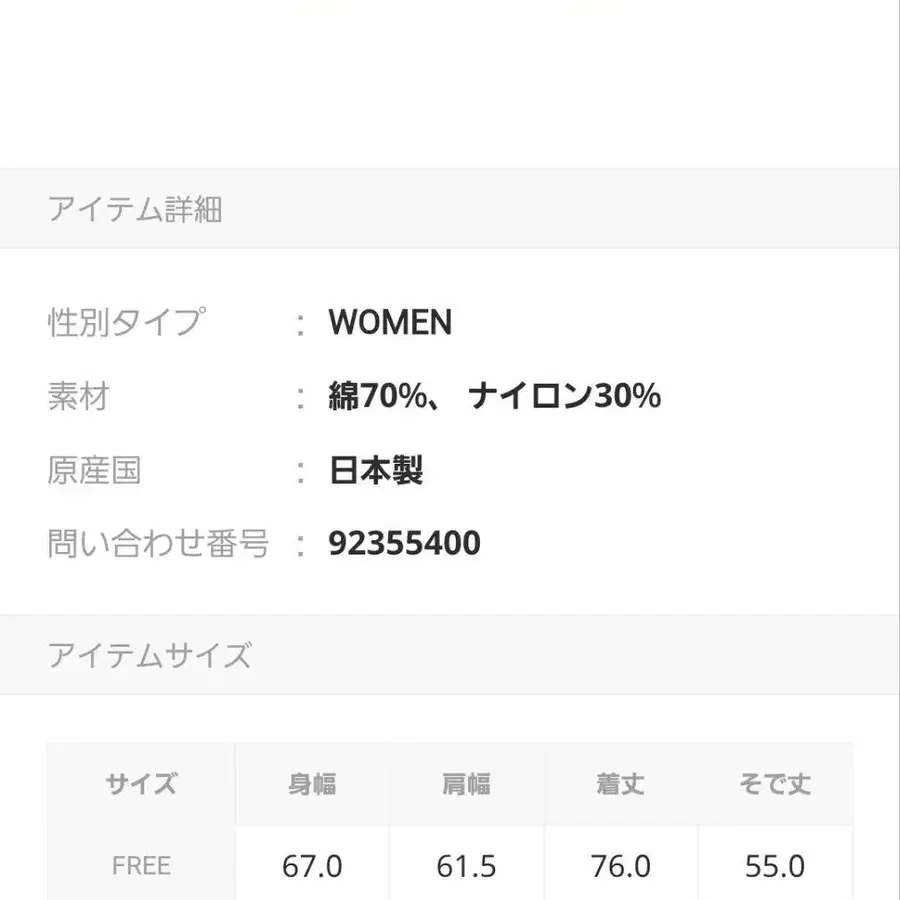Image resolution: width=900 pixels, height=900 pixels.
Task: Click the 76.0 garment length cell
Action: [x=621, y=865]
